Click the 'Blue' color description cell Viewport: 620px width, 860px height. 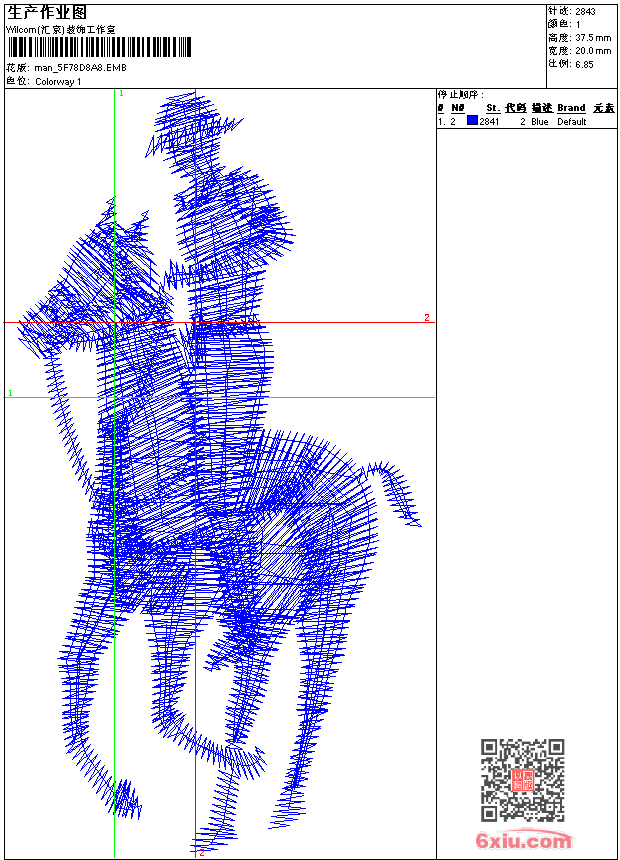(x=539, y=122)
